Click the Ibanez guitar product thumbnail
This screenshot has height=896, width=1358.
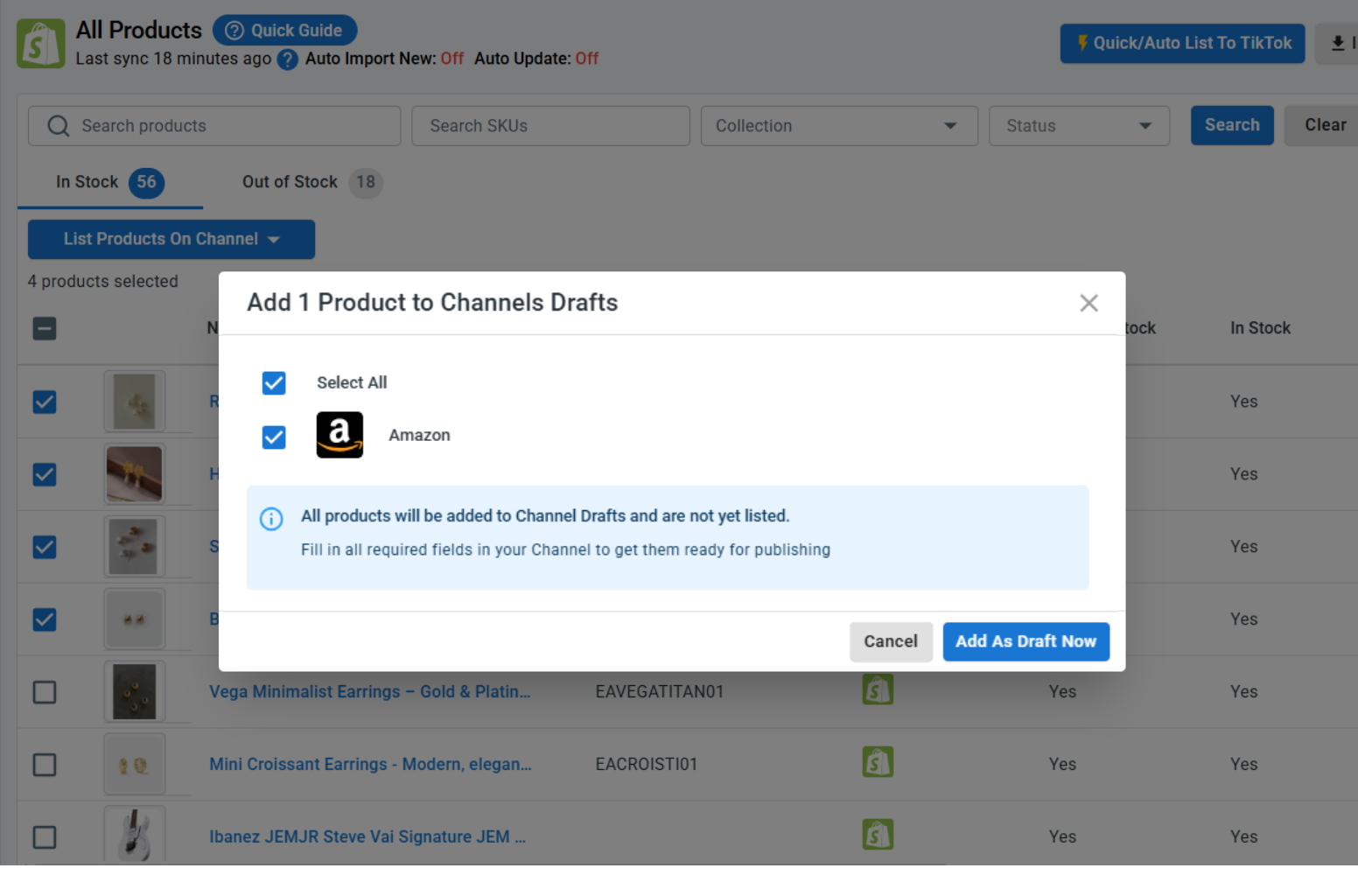coord(135,836)
